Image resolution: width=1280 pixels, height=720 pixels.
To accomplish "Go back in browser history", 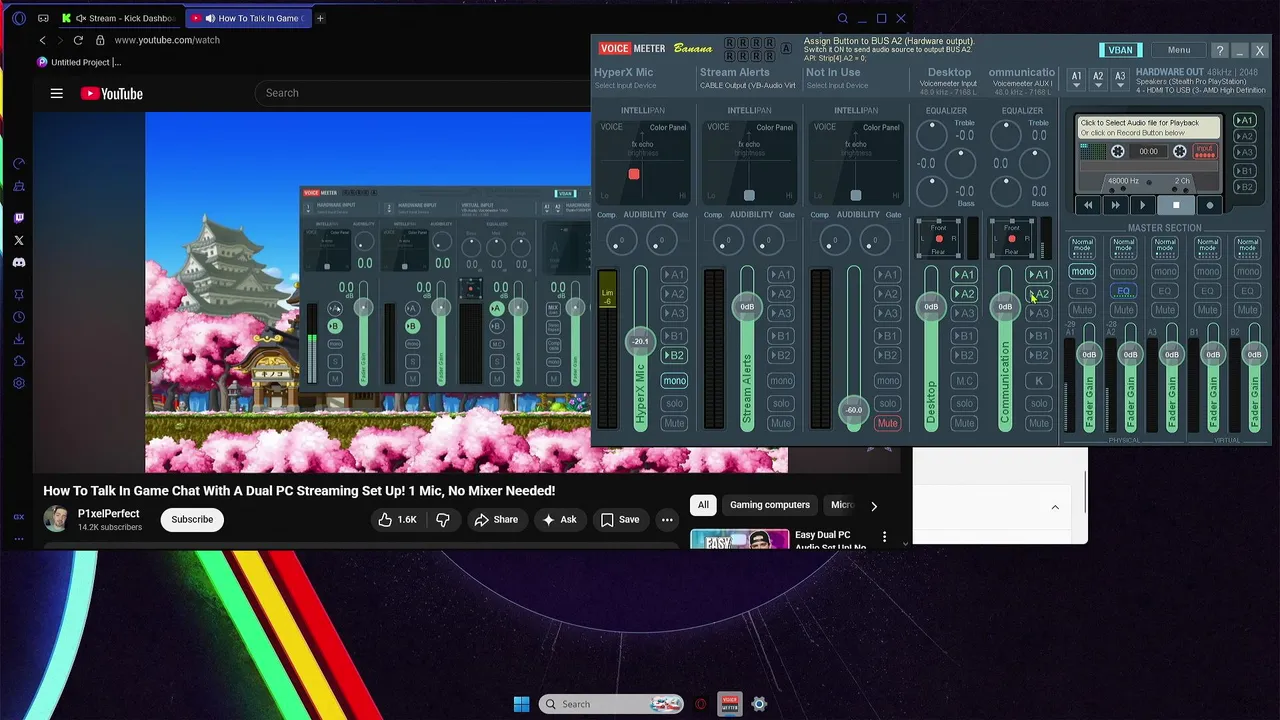I will pos(42,40).
